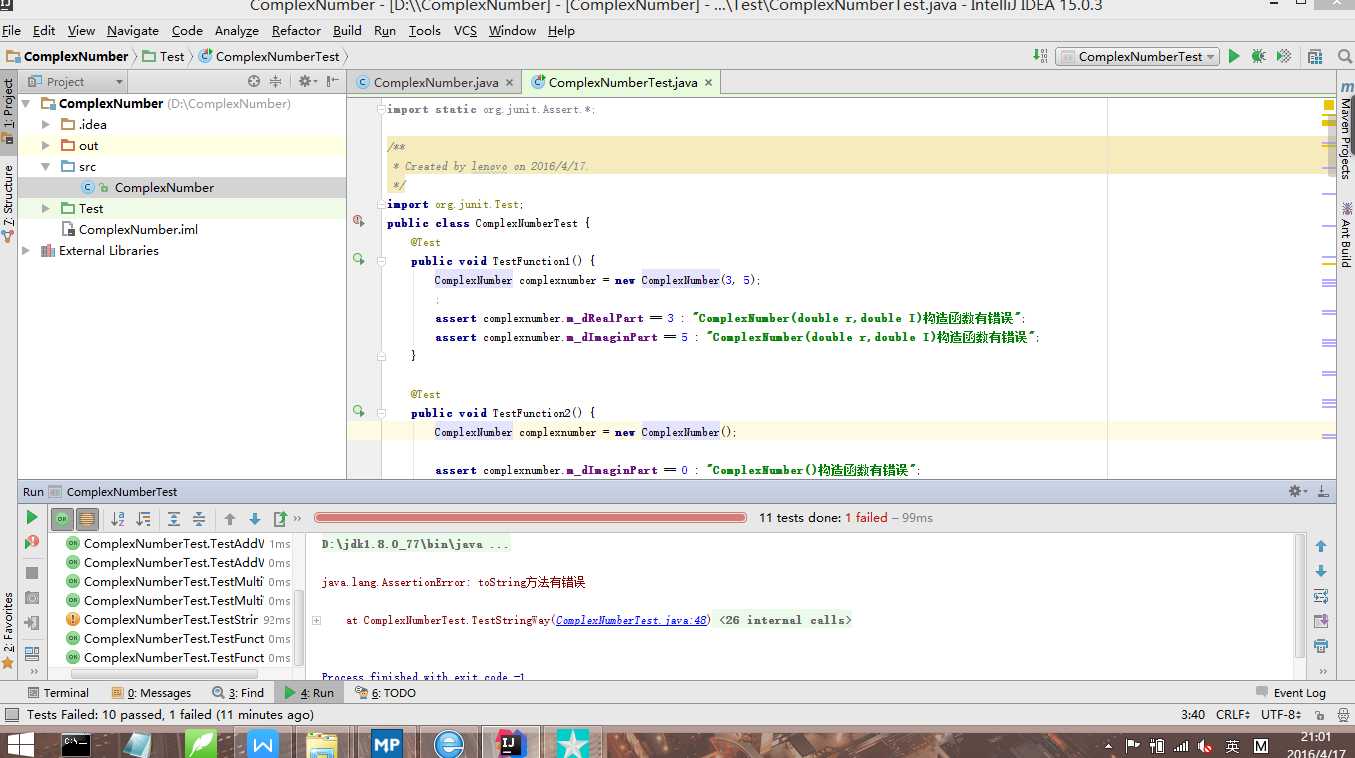The image size is (1355, 758).
Task: Expand the Test folder in project tree
Action: (x=46, y=209)
